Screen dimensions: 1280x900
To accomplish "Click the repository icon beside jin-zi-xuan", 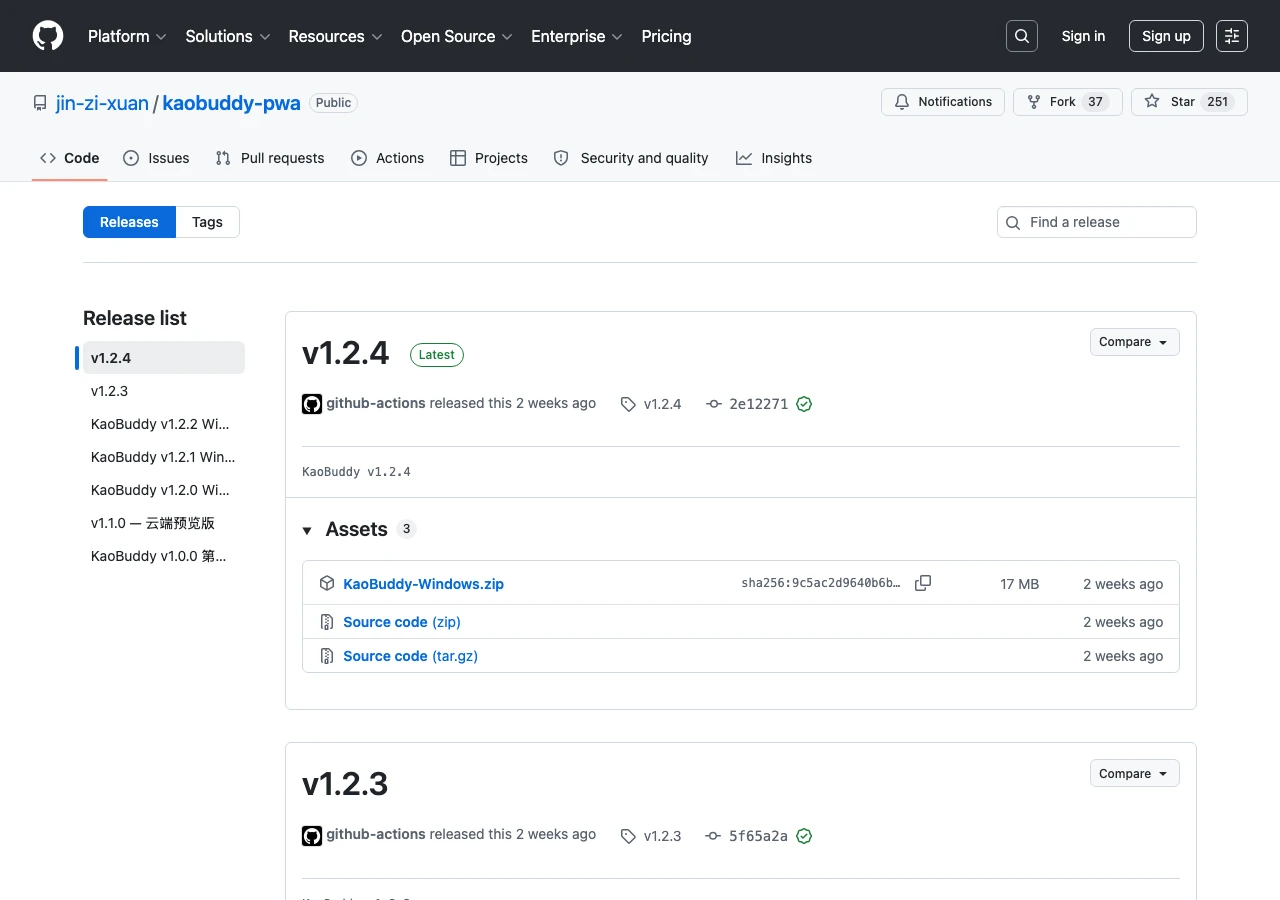I will coord(40,103).
